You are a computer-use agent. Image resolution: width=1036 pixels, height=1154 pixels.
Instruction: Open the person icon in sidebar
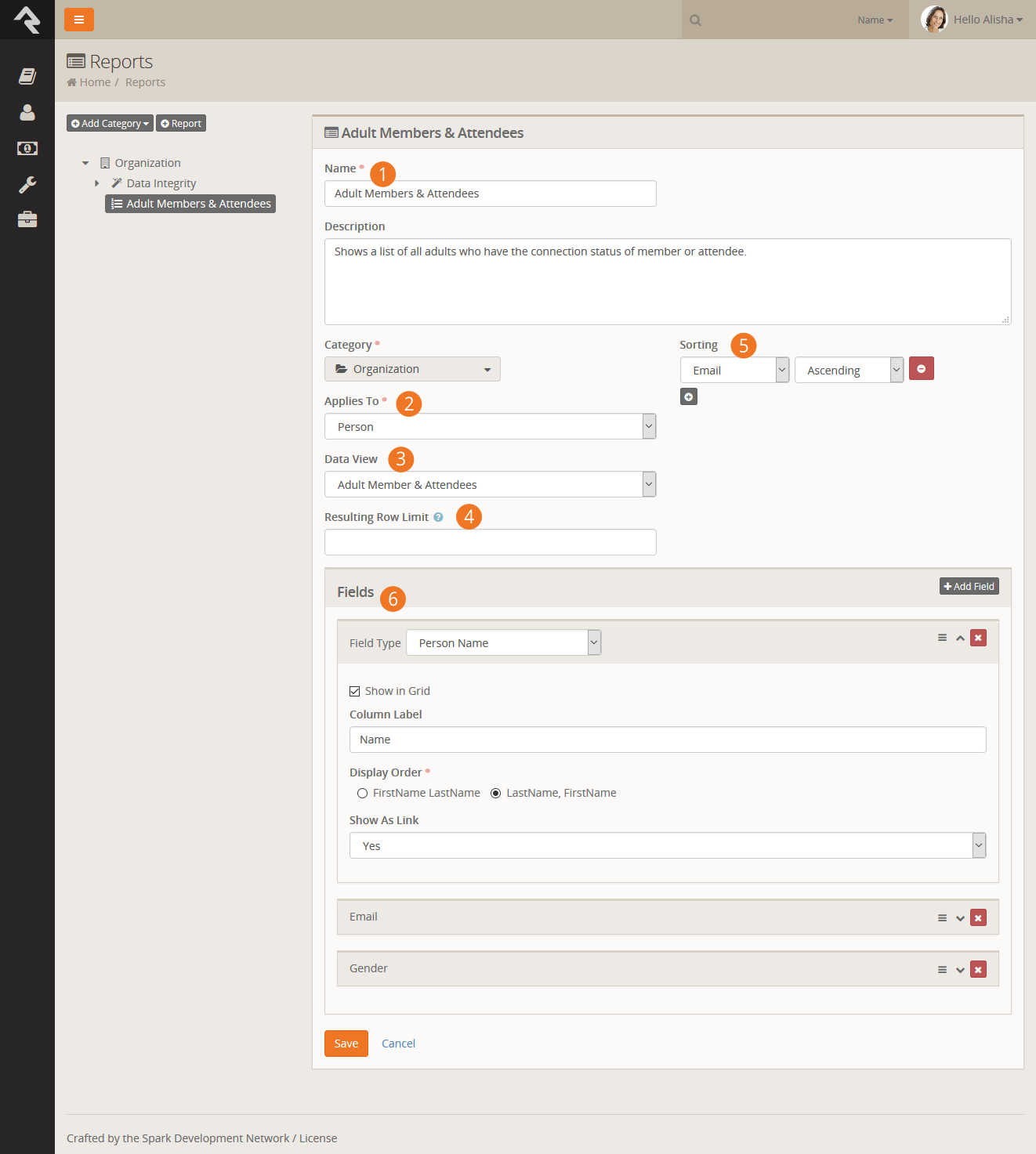point(27,112)
